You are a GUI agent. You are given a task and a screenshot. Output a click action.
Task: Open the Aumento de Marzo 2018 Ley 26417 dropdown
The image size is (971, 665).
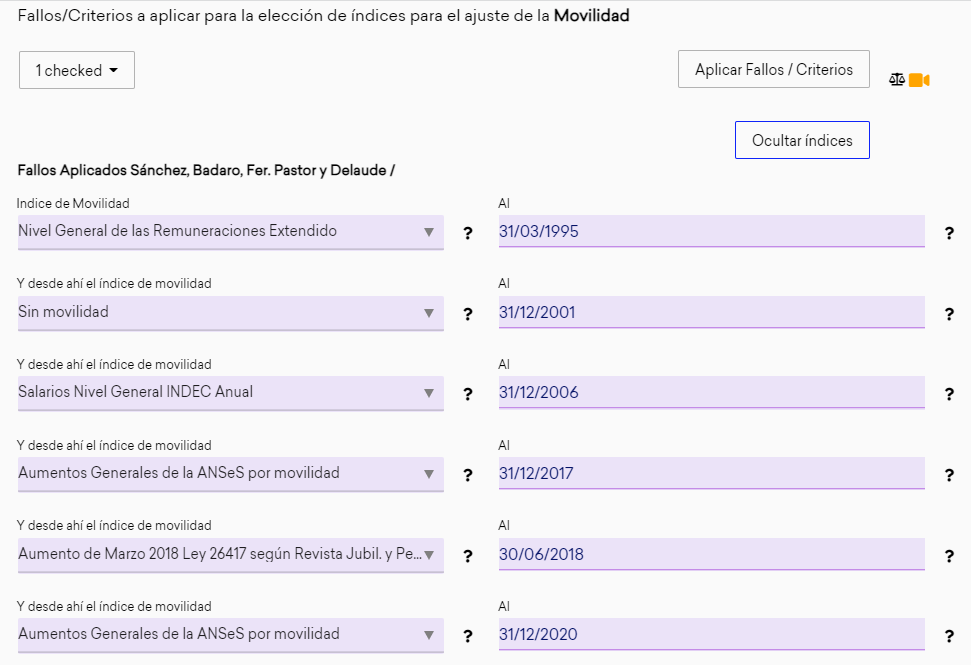[x=230, y=555]
